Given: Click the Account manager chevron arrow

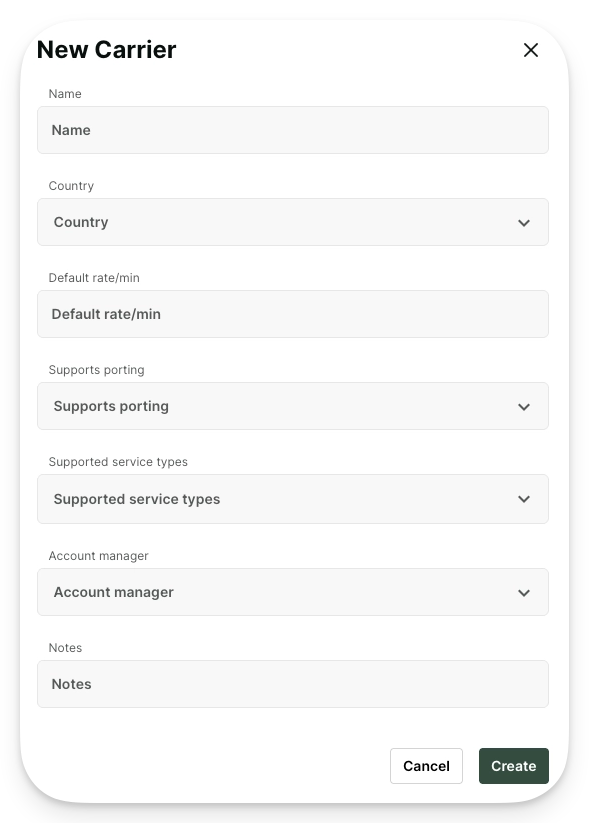Looking at the screenshot, I should click(523, 593).
